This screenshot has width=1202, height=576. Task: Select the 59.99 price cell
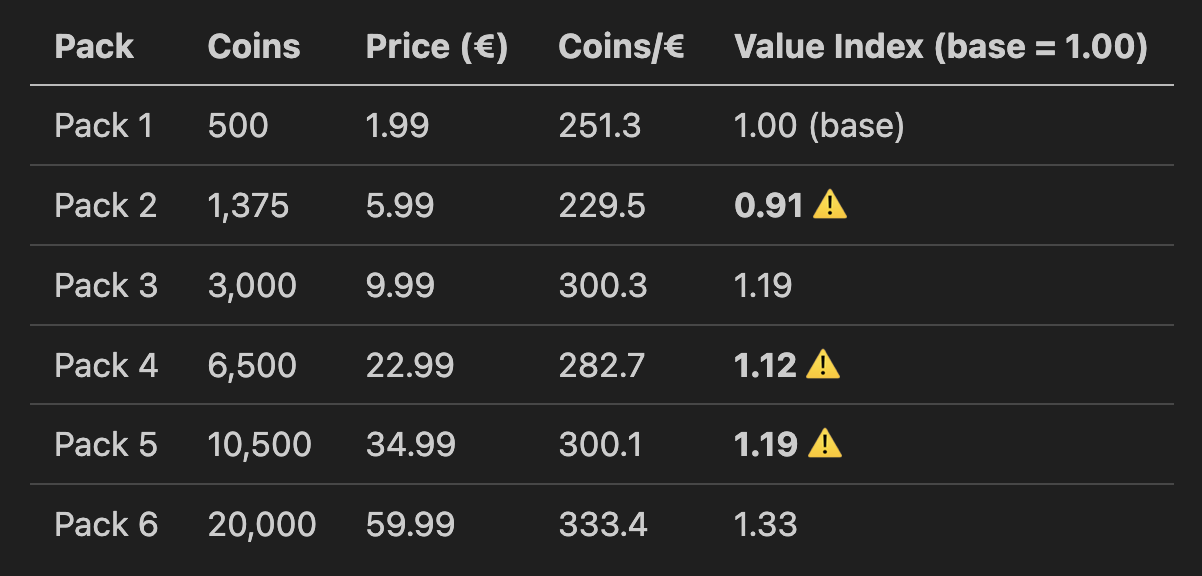(411, 524)
